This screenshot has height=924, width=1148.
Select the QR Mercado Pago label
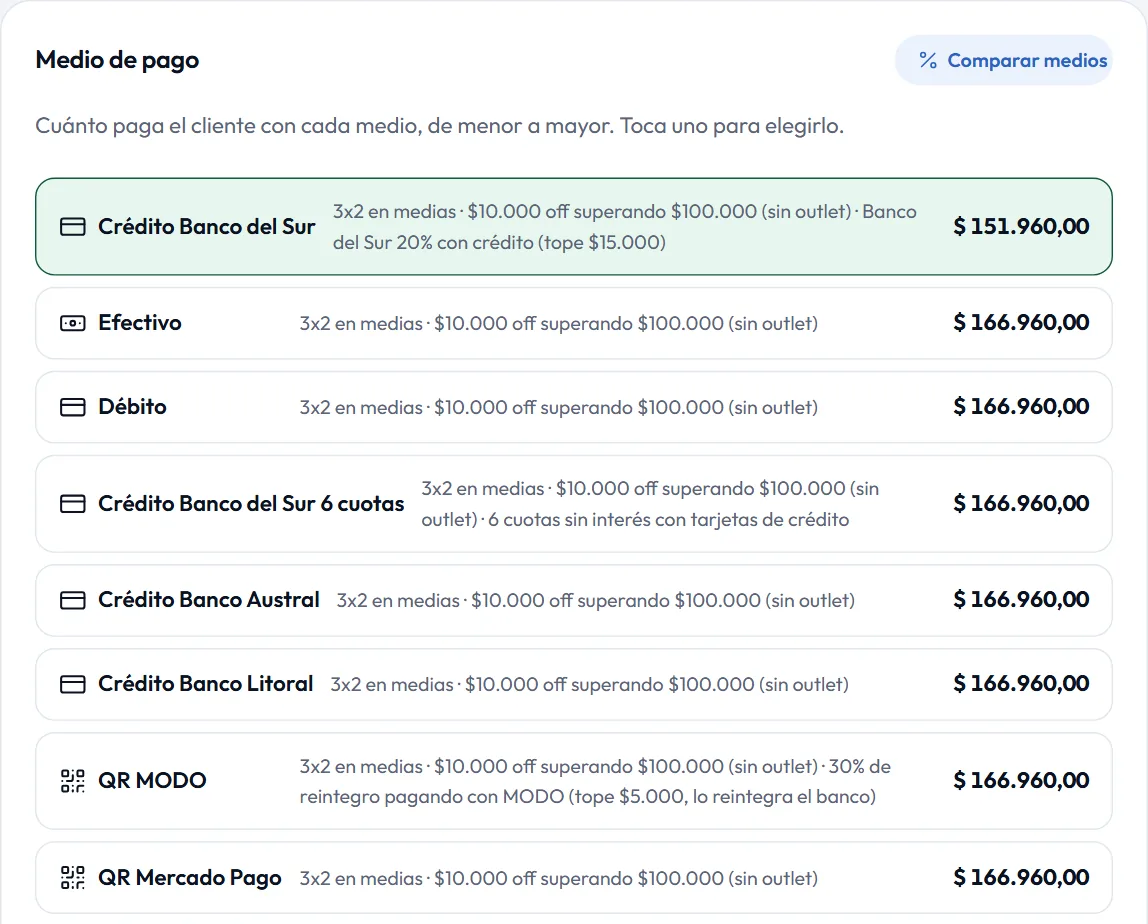coord(190,877)
